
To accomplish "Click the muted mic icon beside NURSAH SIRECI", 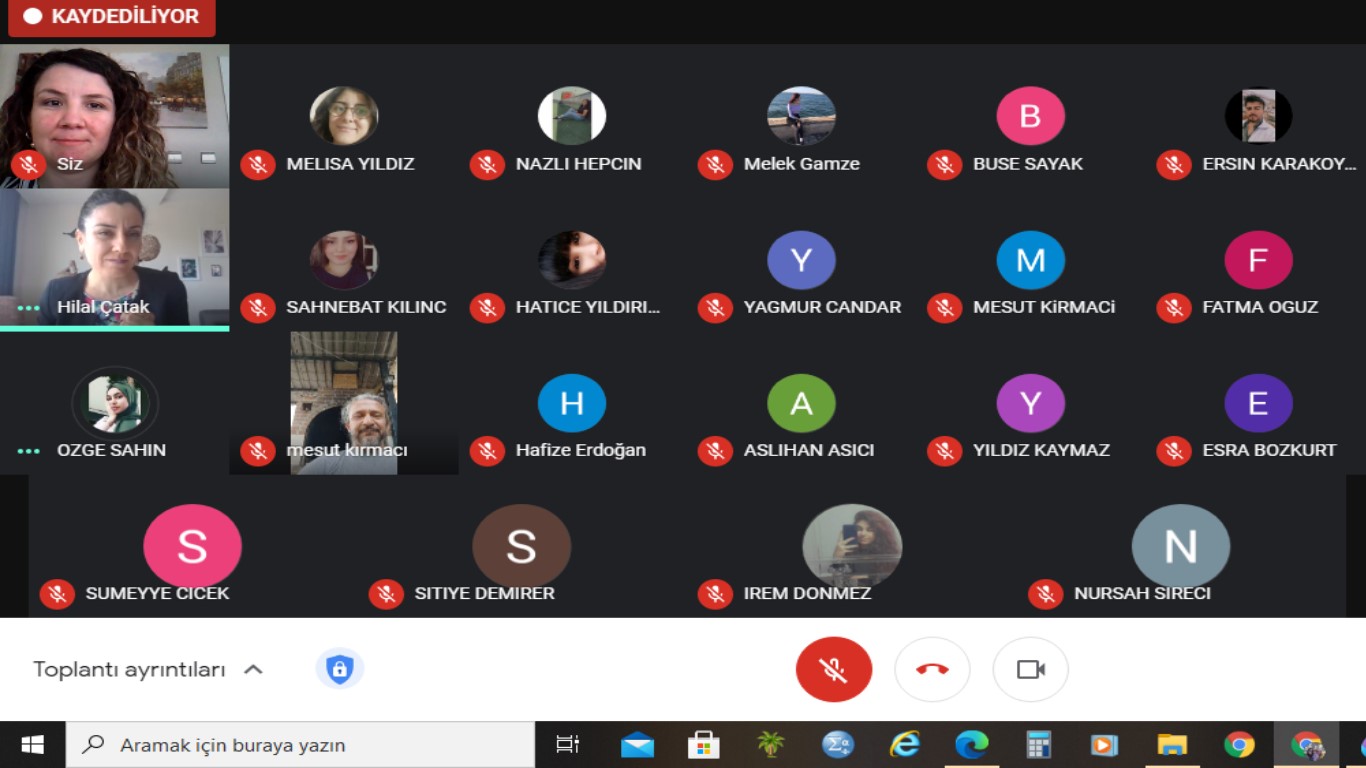I will coord(1045,594).
